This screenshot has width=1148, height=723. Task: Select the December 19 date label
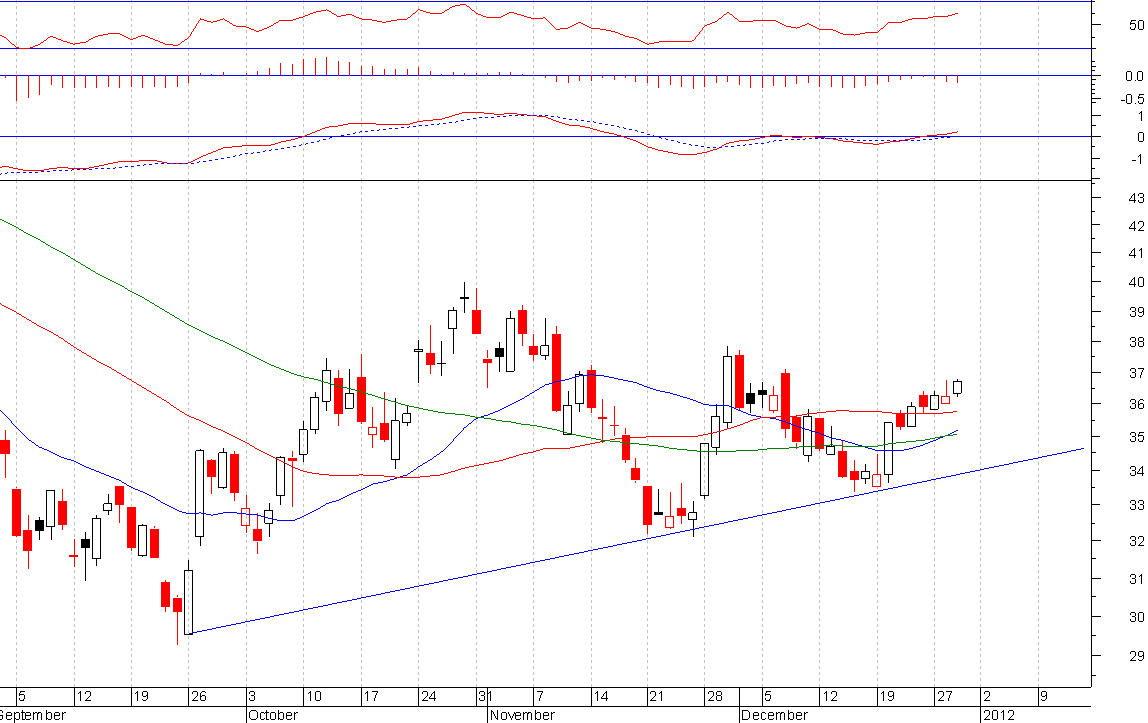(x=887, y=696)
